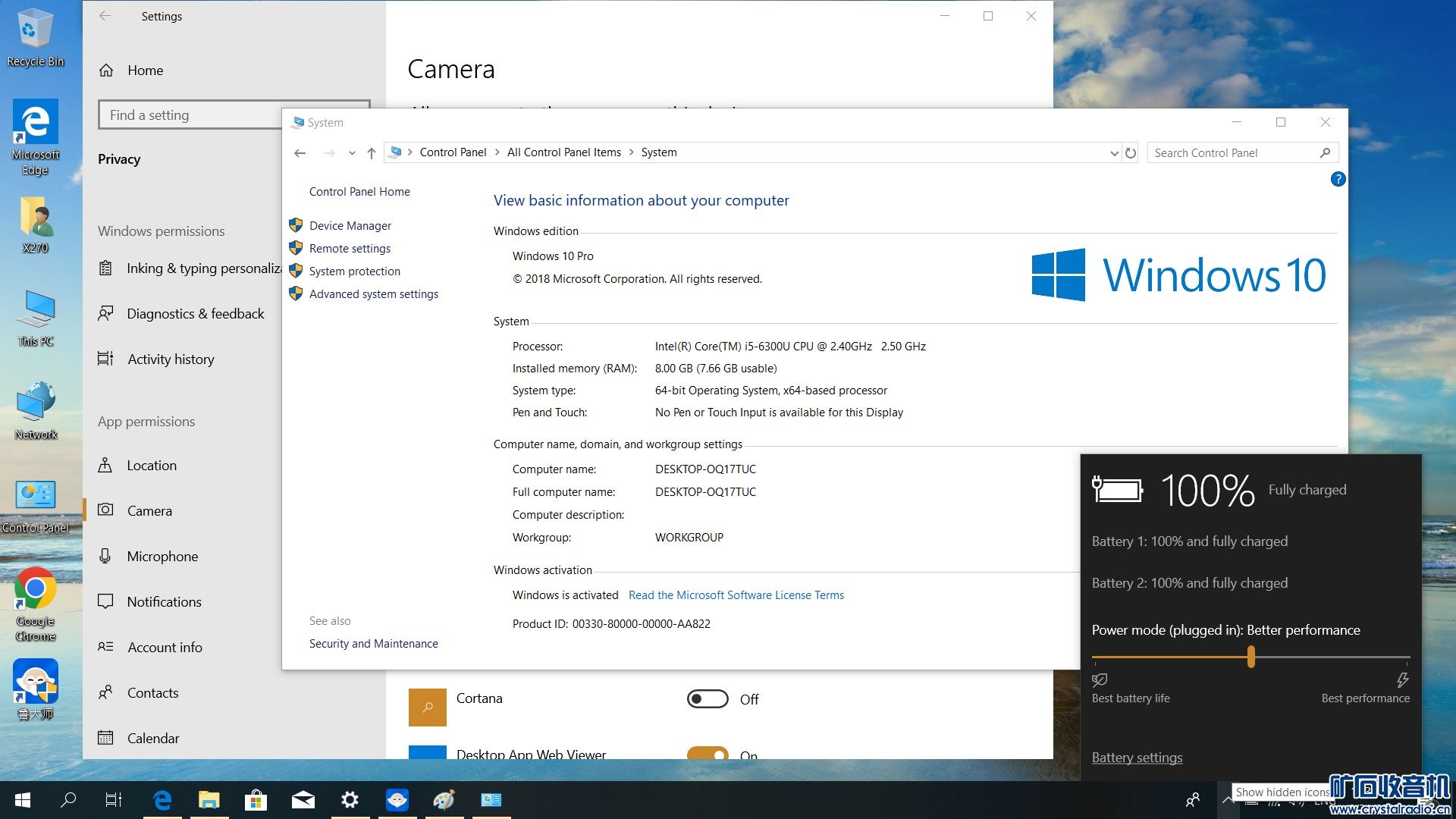This screenshot has height=819, width=1456.
Task: Expand chevron after Control Panel breadcrumb
Action: 497,152
